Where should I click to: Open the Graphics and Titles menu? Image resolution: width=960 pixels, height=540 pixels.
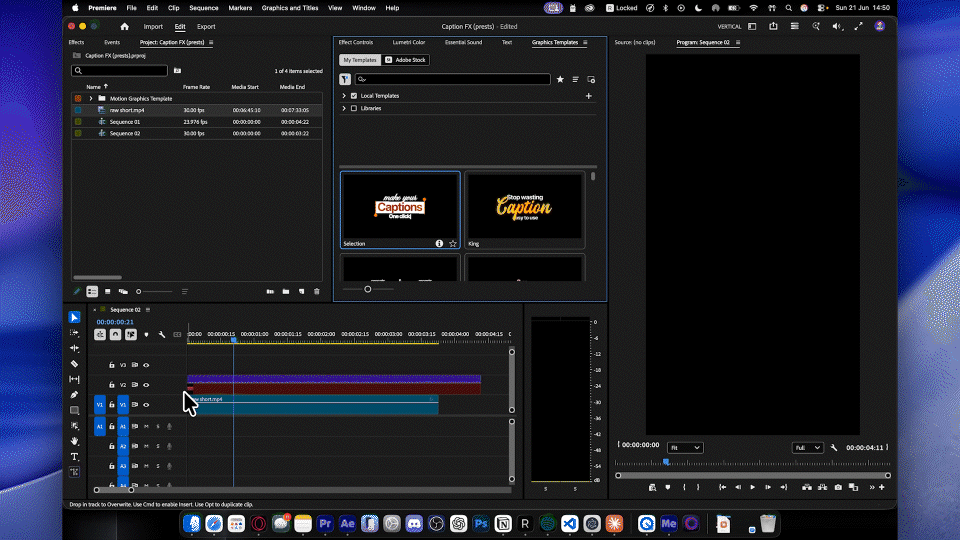click(x=290, y=8)
